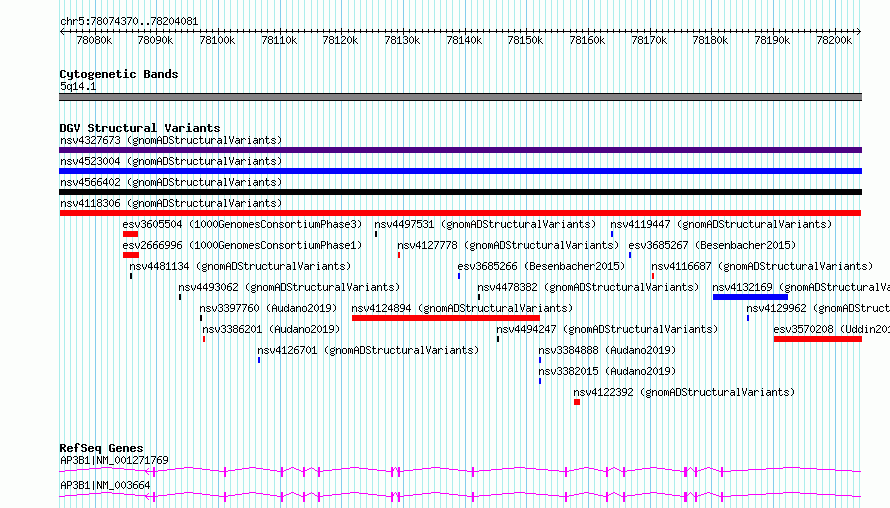The width and height of the screenshot is (890, 508).
Task: Open the nsv4493062 variant label
Action: tap(289, 287)
